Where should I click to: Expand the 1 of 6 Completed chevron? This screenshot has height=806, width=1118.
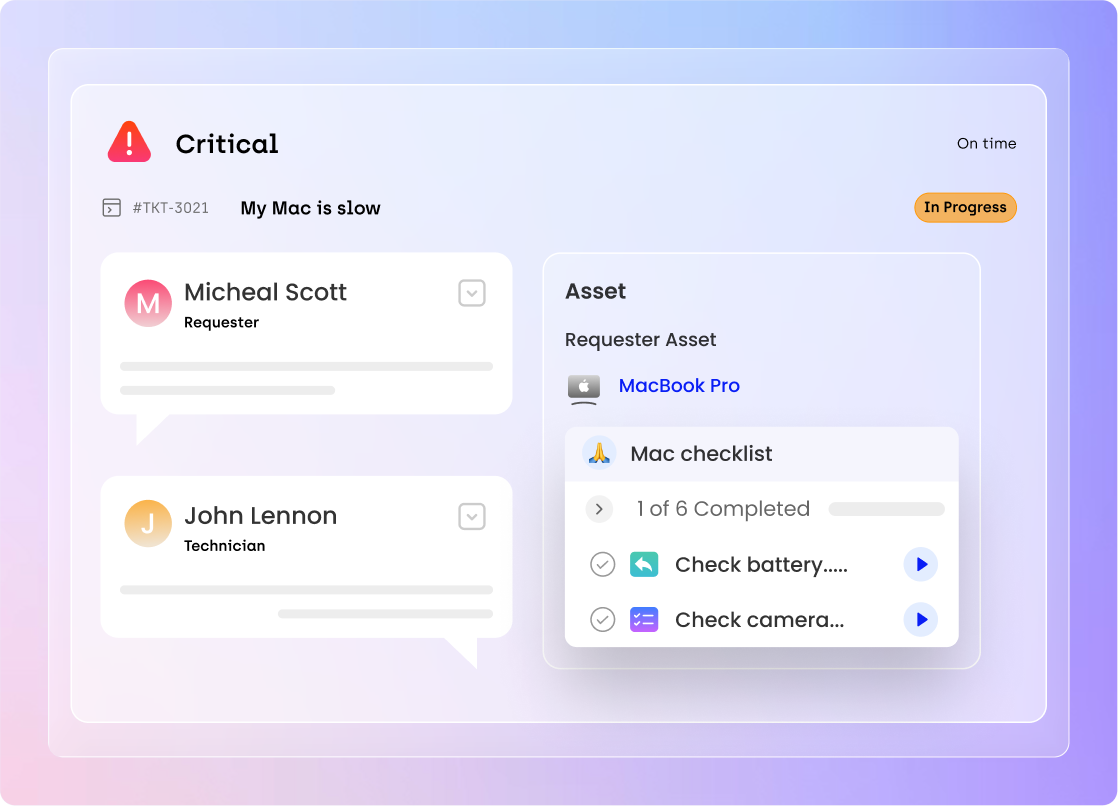coord(599,509)
